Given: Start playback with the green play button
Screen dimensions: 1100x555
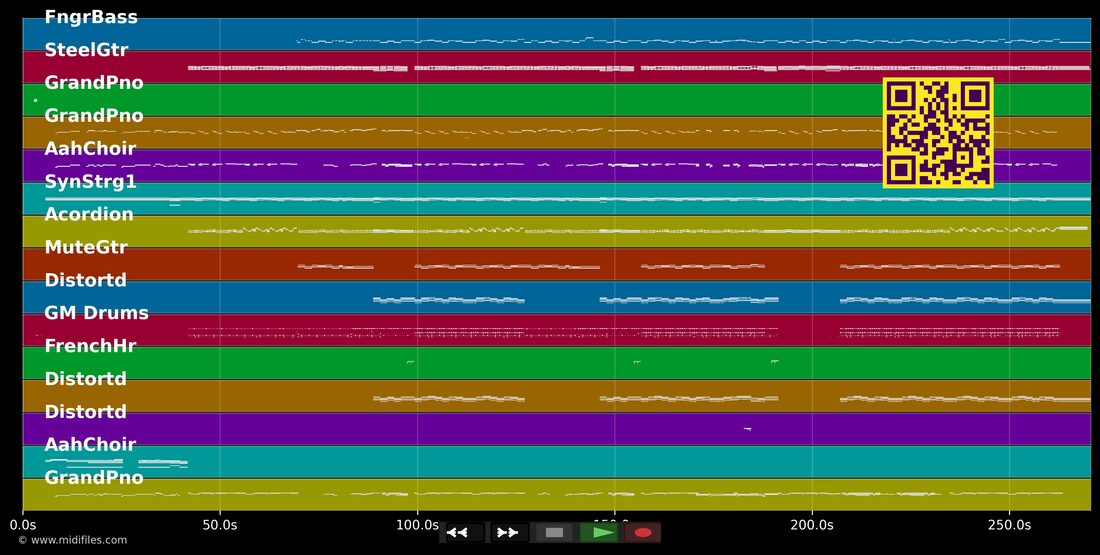Looking at the screenshot, I should [x=599, y=533].
